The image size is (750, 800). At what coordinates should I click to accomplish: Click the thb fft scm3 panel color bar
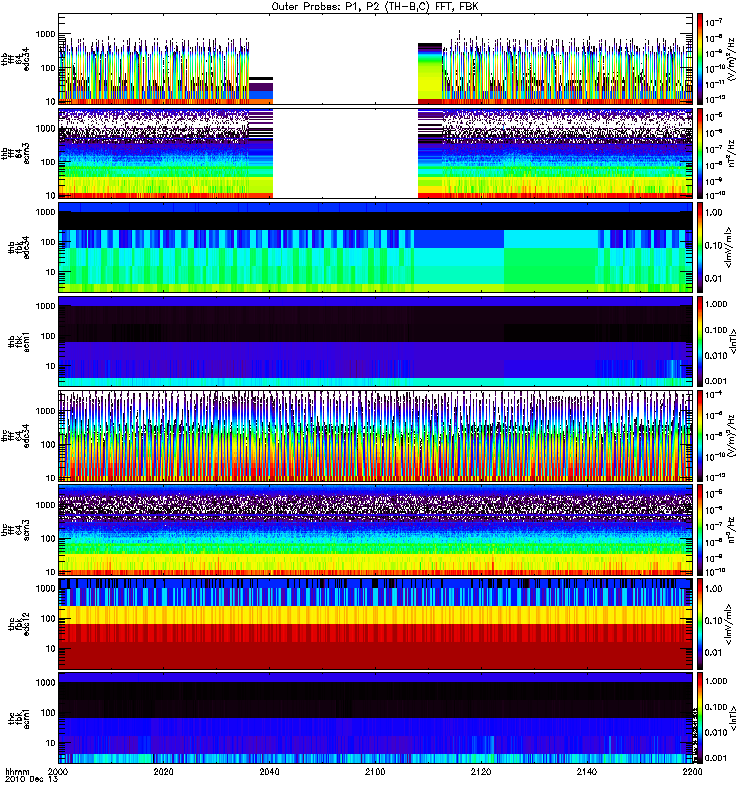[700, 153]
